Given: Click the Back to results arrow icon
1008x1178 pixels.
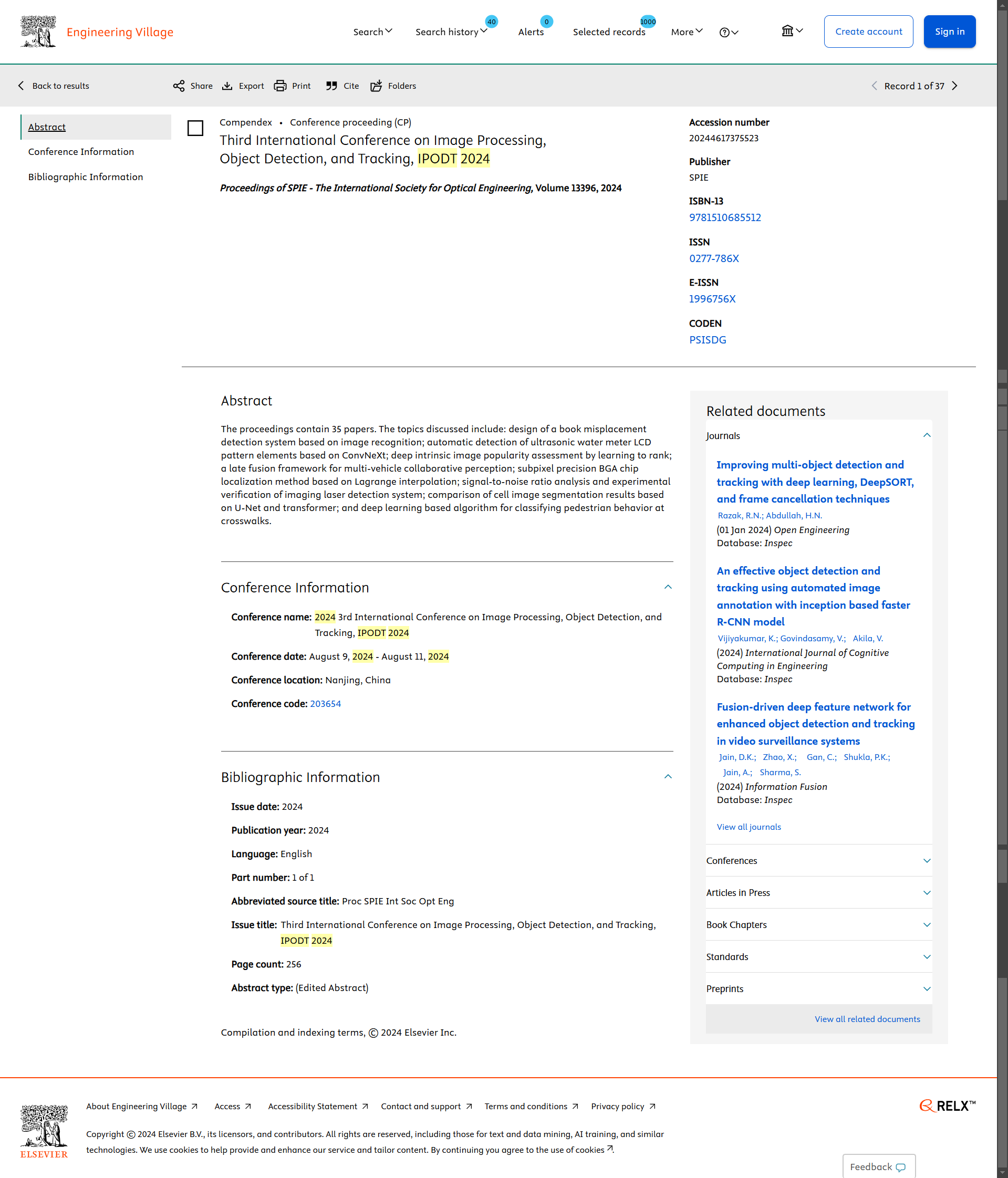Looking at the screenshot, I should pyautogui.click(x=21, y=86).
